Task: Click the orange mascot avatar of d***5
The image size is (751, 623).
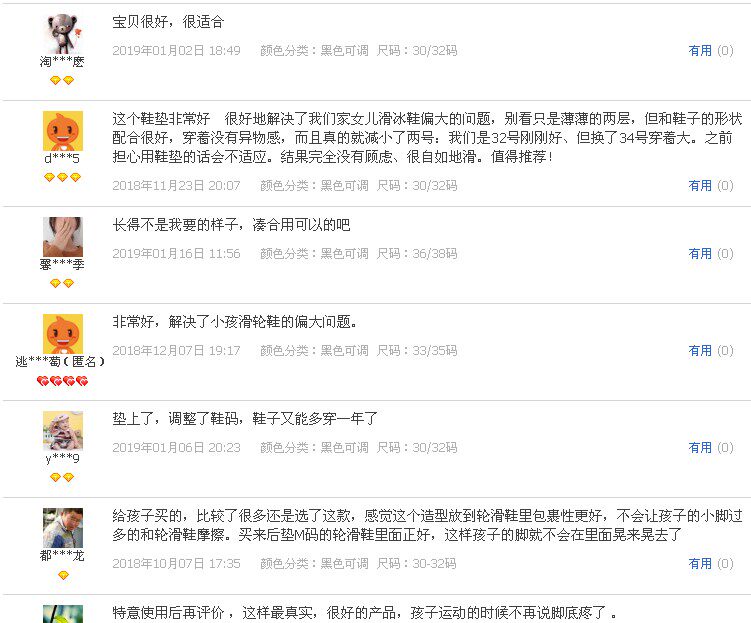Action: [63, 131]
